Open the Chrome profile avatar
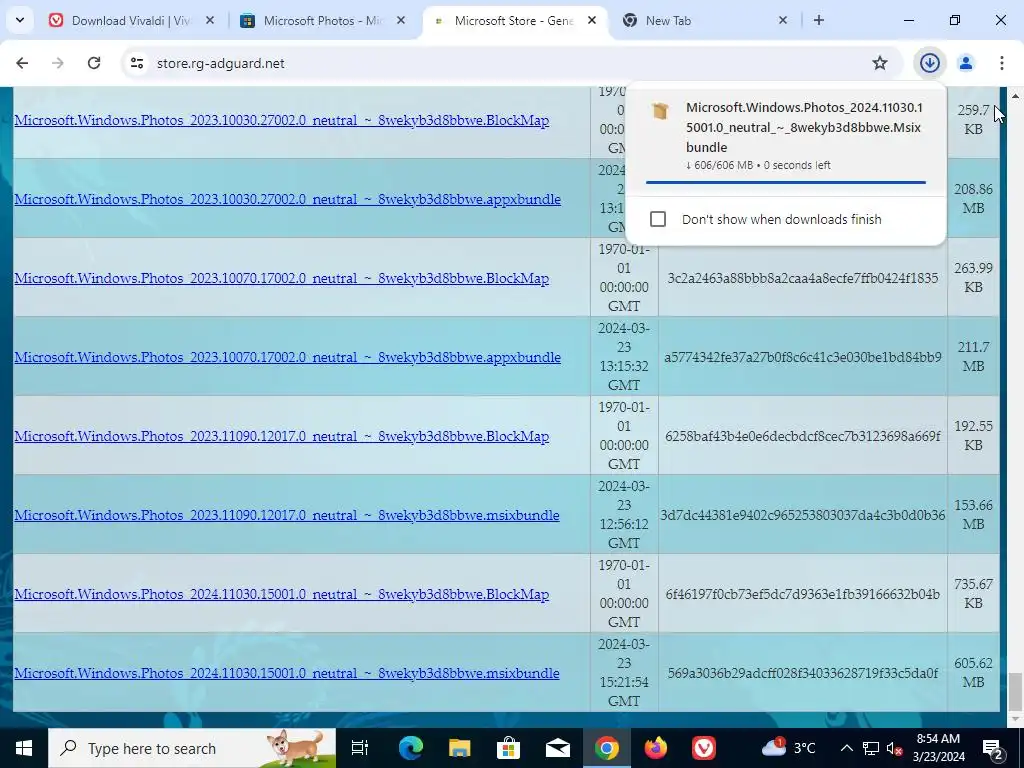The height and width of the screenshot is (768, 1024). [965, 63]
